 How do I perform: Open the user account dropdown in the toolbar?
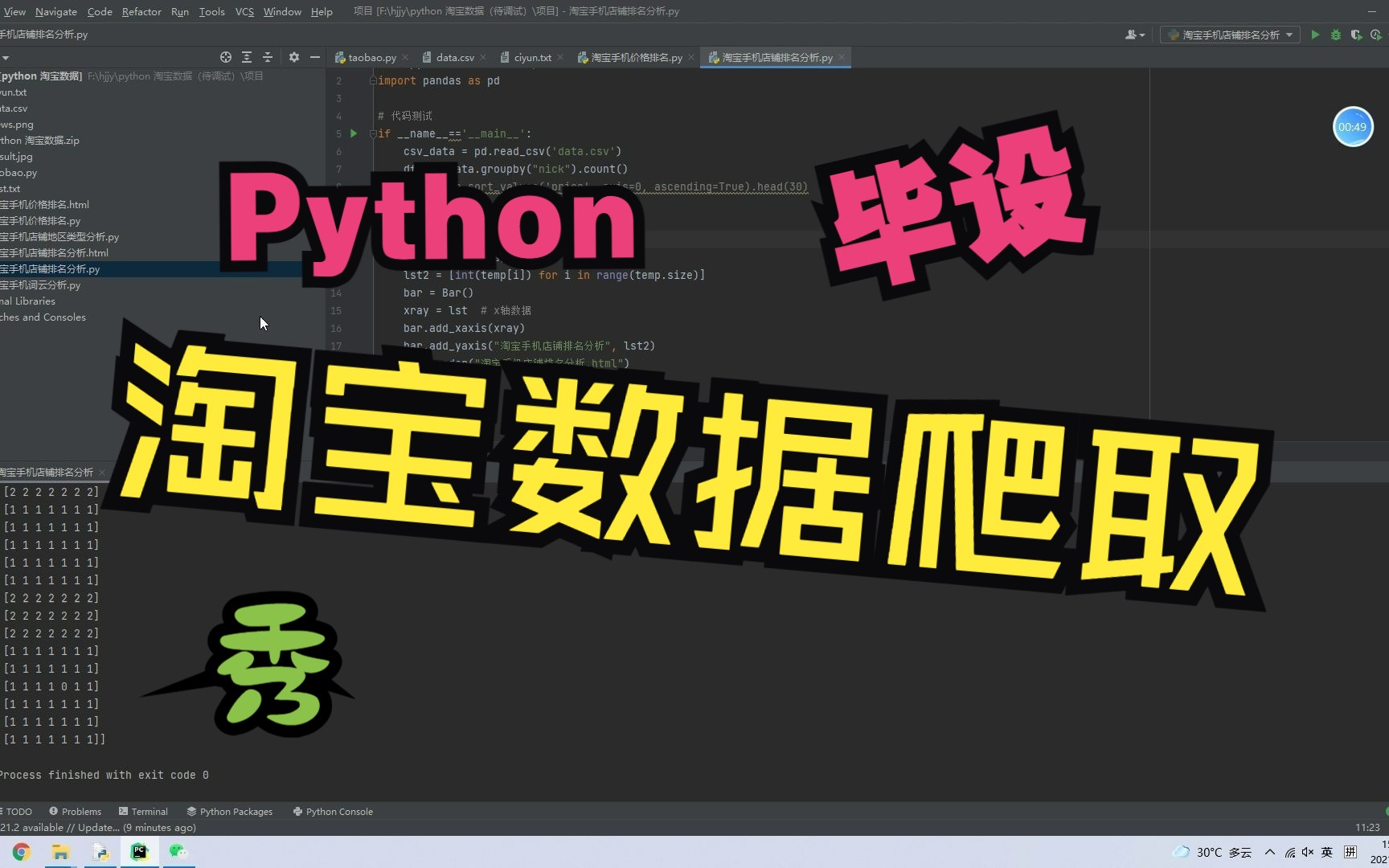coord(1134,35)
